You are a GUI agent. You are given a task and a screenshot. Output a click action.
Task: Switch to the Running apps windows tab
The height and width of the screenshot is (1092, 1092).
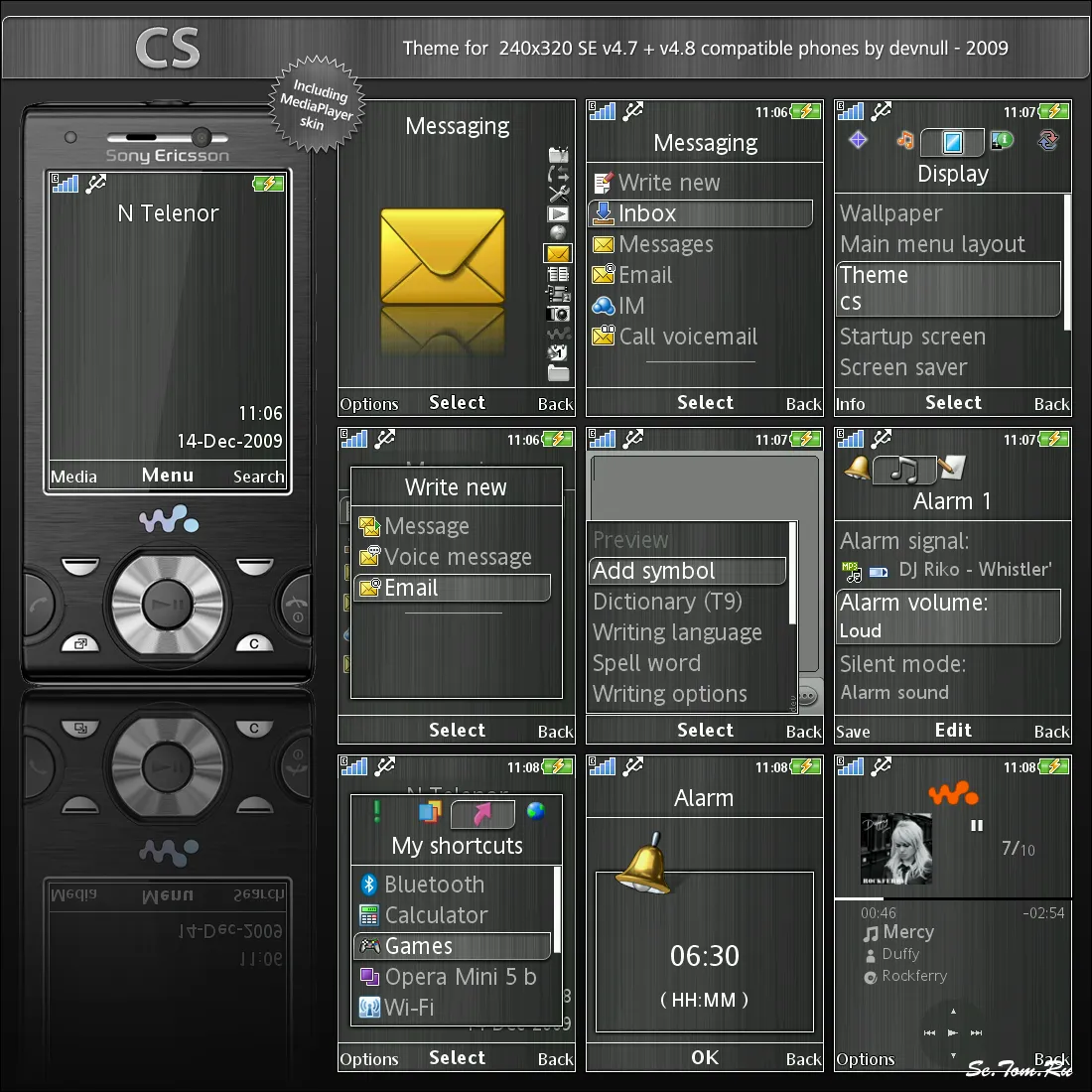pos(430,811)
